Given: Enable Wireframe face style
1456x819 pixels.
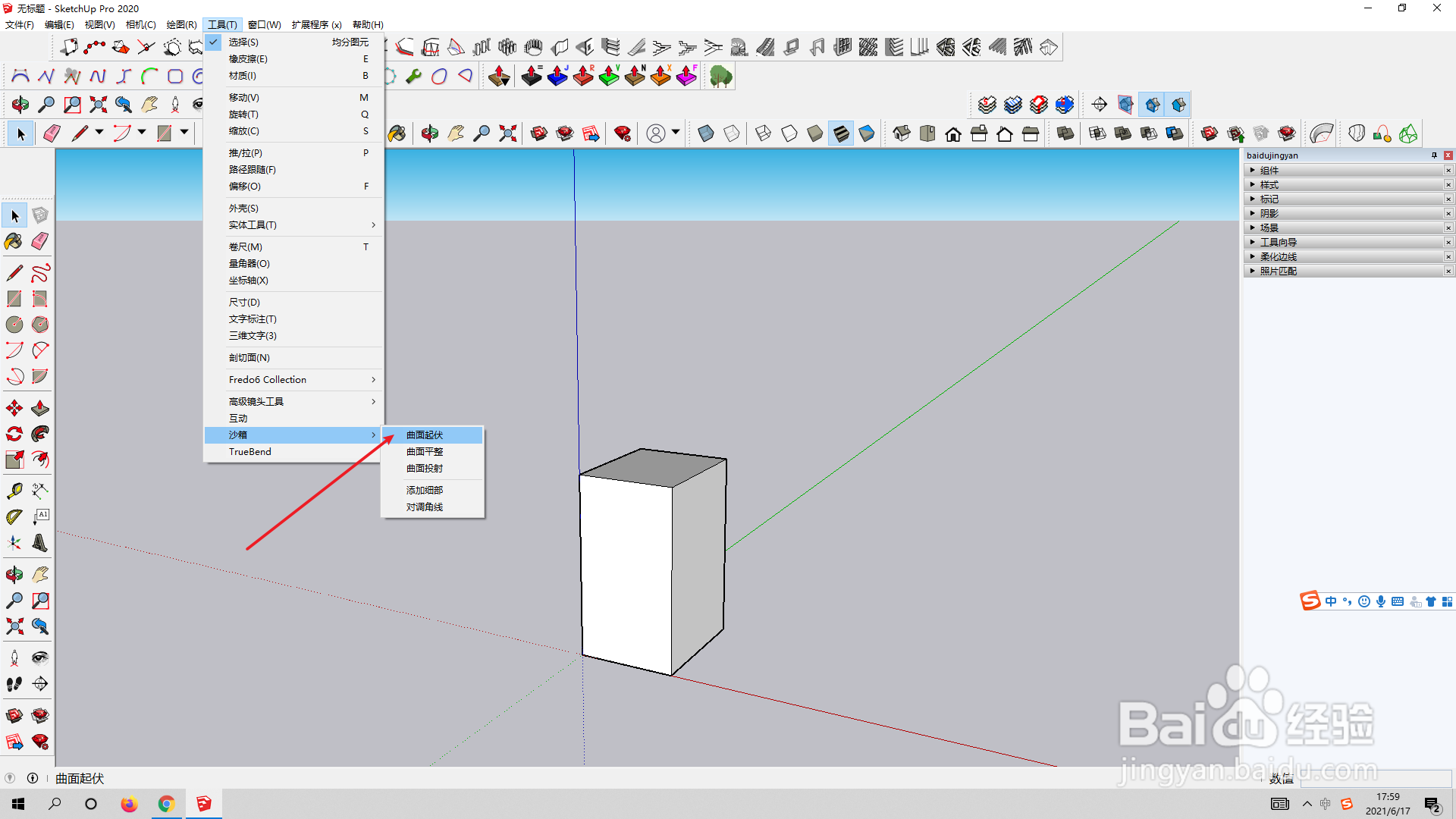Looking at the screenshot, I should (x=764, y=134).
